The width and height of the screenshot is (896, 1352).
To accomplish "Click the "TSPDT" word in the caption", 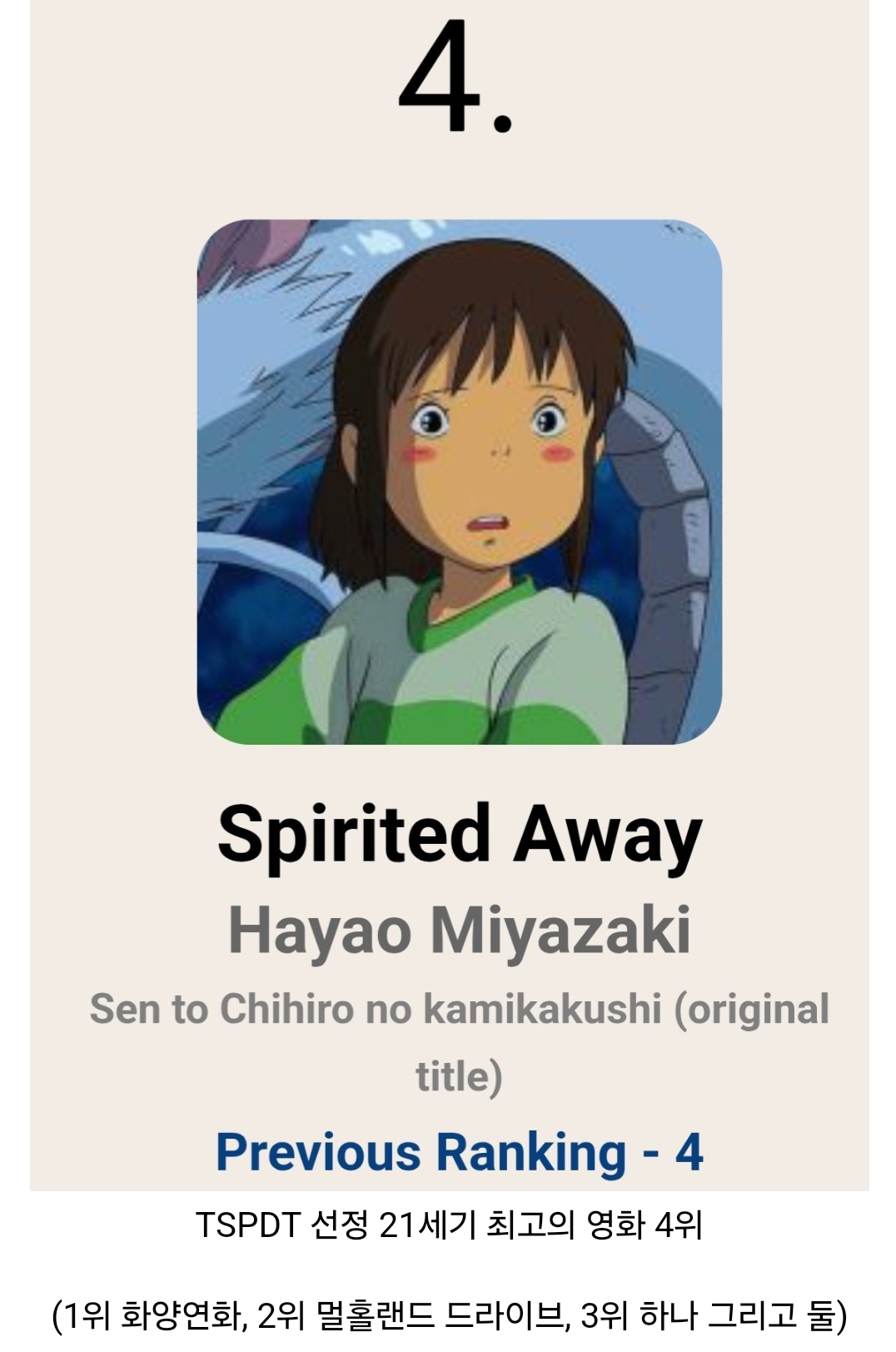I will pyautogui.click(x=247, y=1225).
